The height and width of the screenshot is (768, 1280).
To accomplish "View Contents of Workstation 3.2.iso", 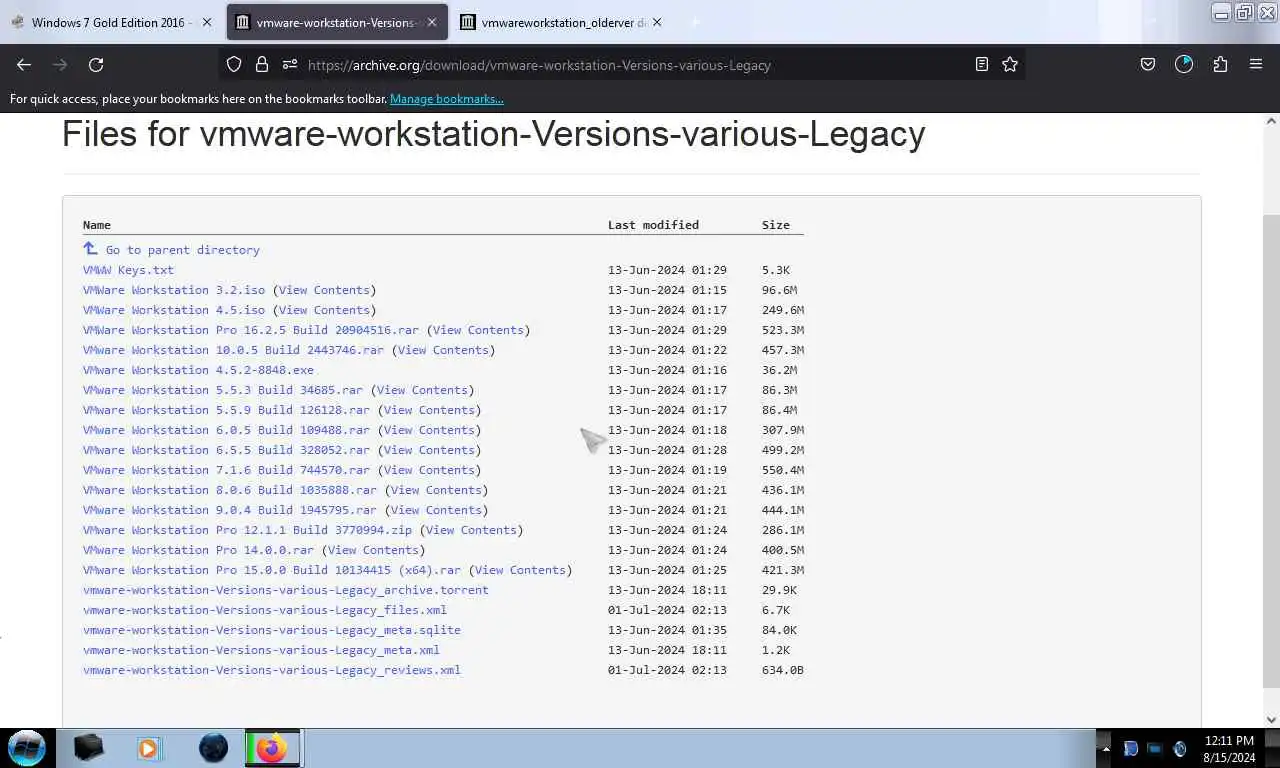I will [x=325, y=290].
